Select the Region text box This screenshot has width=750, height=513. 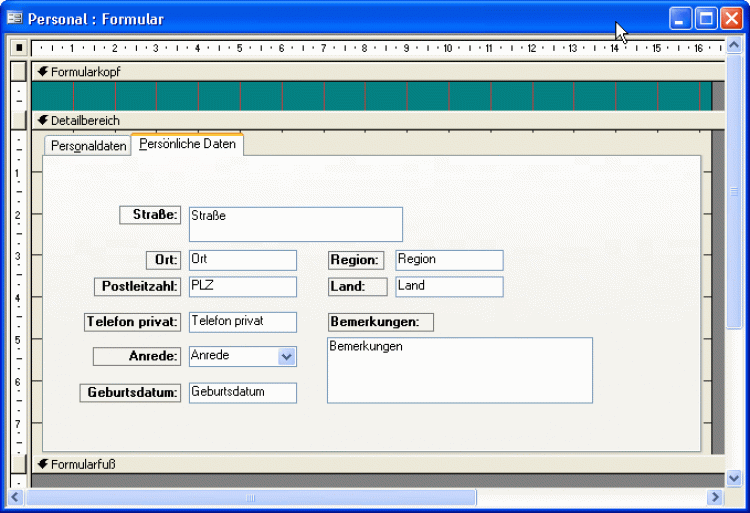click(x=449, y=260)
